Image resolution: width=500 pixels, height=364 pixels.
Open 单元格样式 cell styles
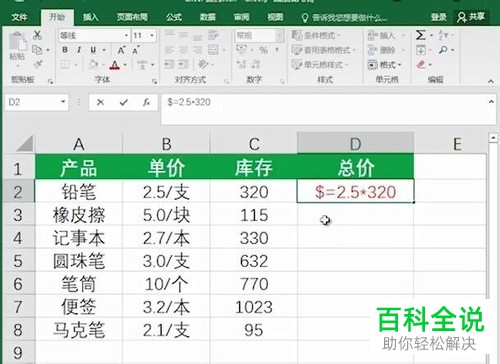320,64
